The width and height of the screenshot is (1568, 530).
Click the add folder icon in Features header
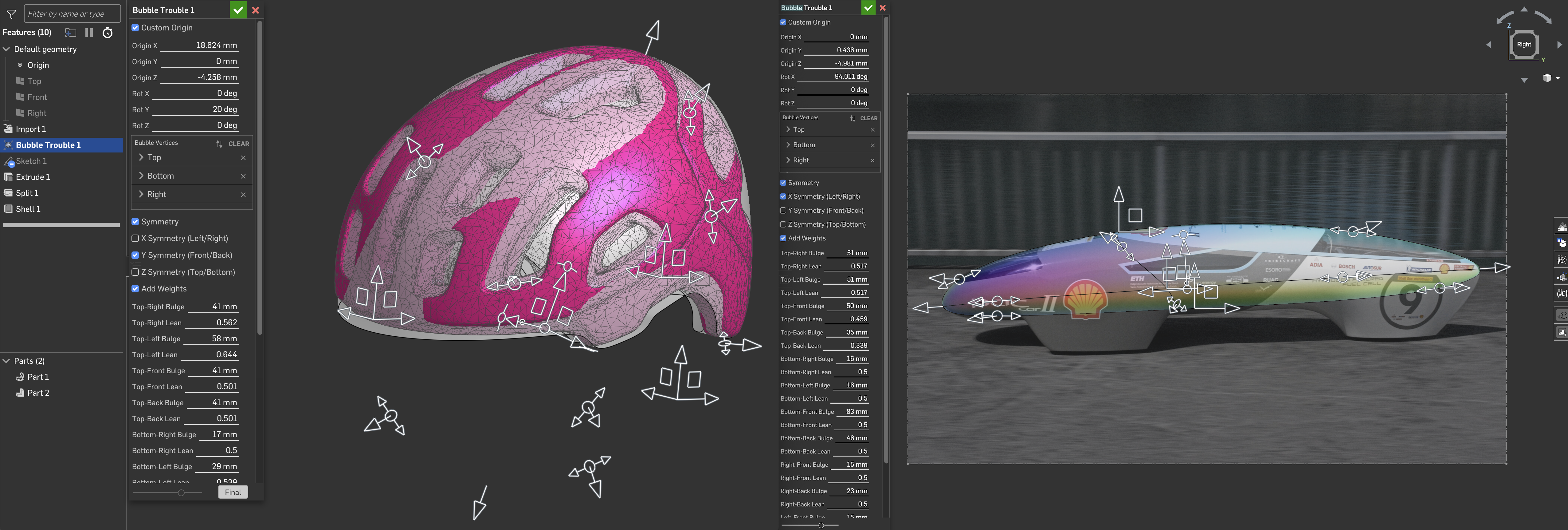71,33
